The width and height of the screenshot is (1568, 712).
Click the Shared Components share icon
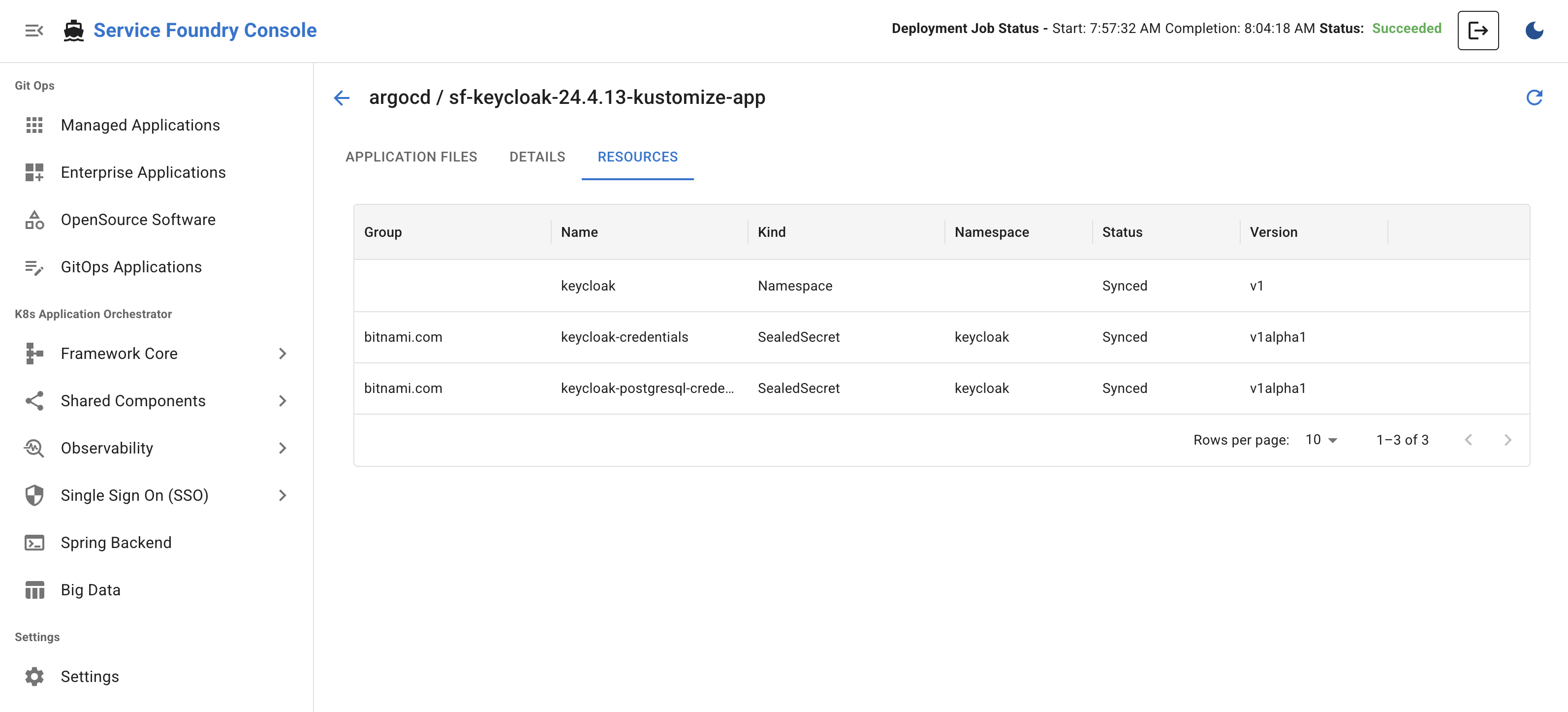pyautogui.click(x=34, y=401)
